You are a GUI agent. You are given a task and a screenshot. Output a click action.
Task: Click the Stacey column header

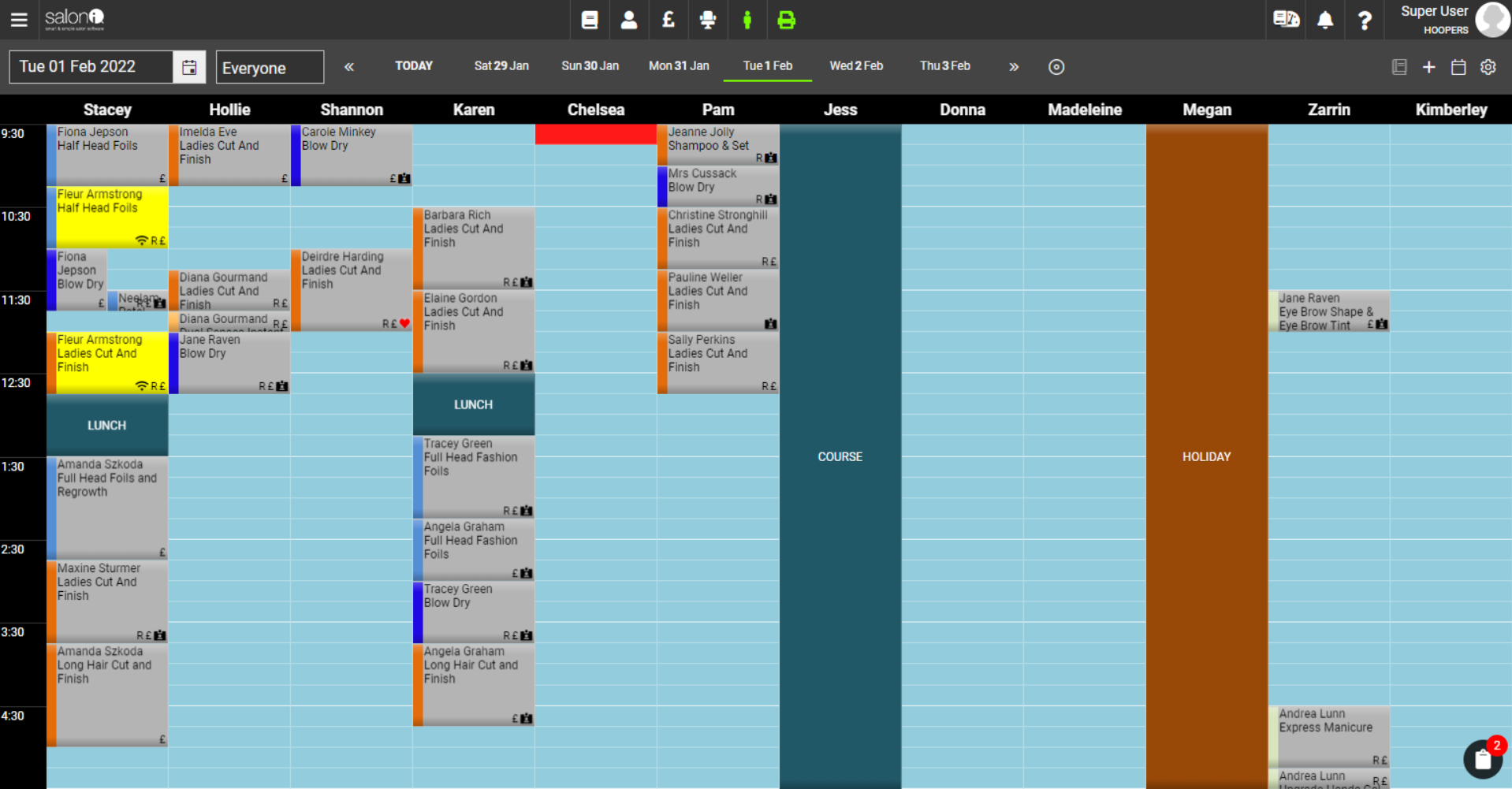(x=107, y=110)
